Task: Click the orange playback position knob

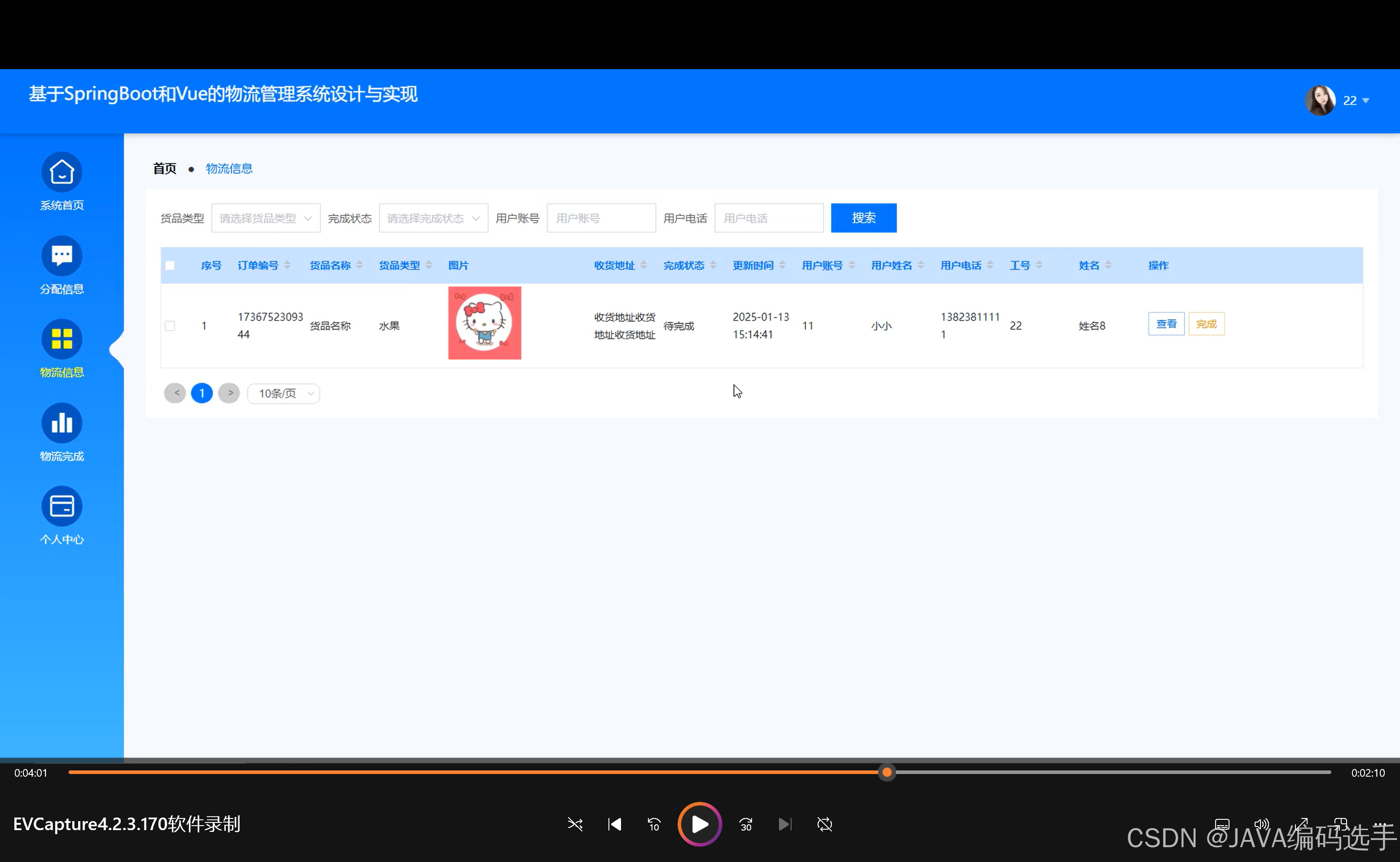Action: [887, 773]
